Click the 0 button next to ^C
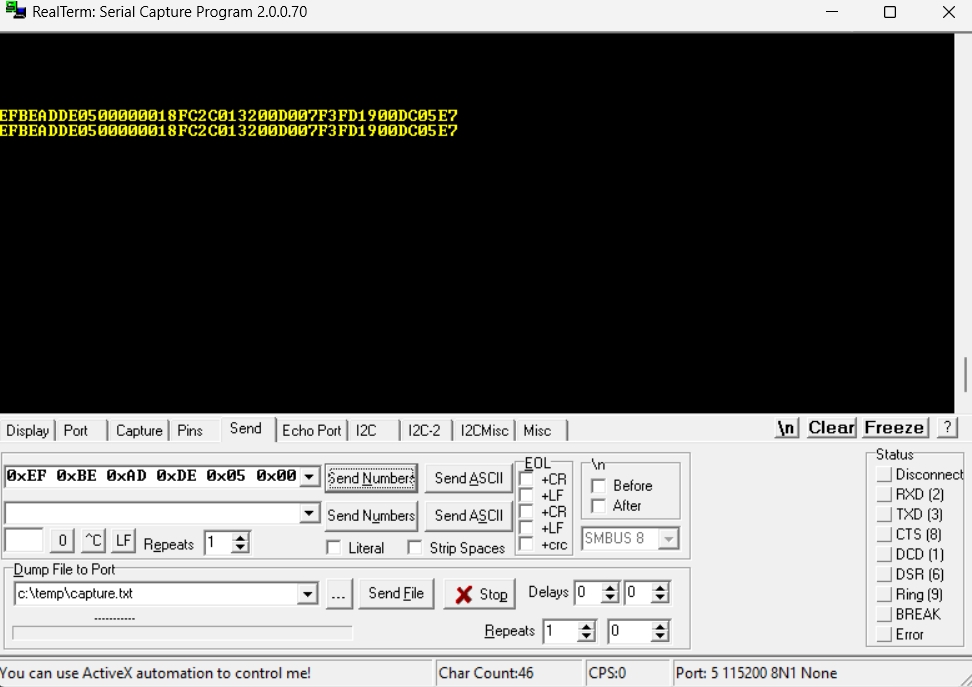972x687 pixels. (x=62, y=541)
